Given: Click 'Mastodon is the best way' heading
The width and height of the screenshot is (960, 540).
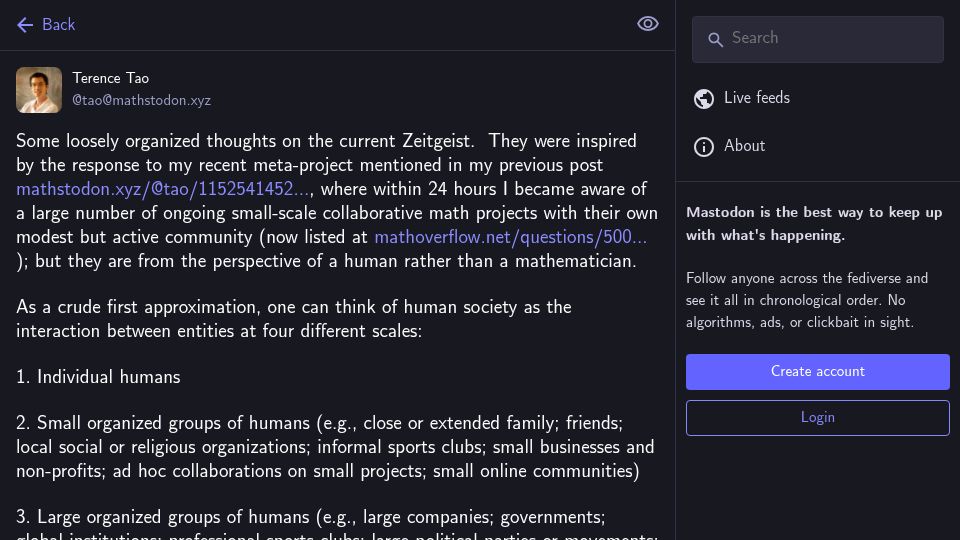Looking at the screenshot, I should pos(814,223).
